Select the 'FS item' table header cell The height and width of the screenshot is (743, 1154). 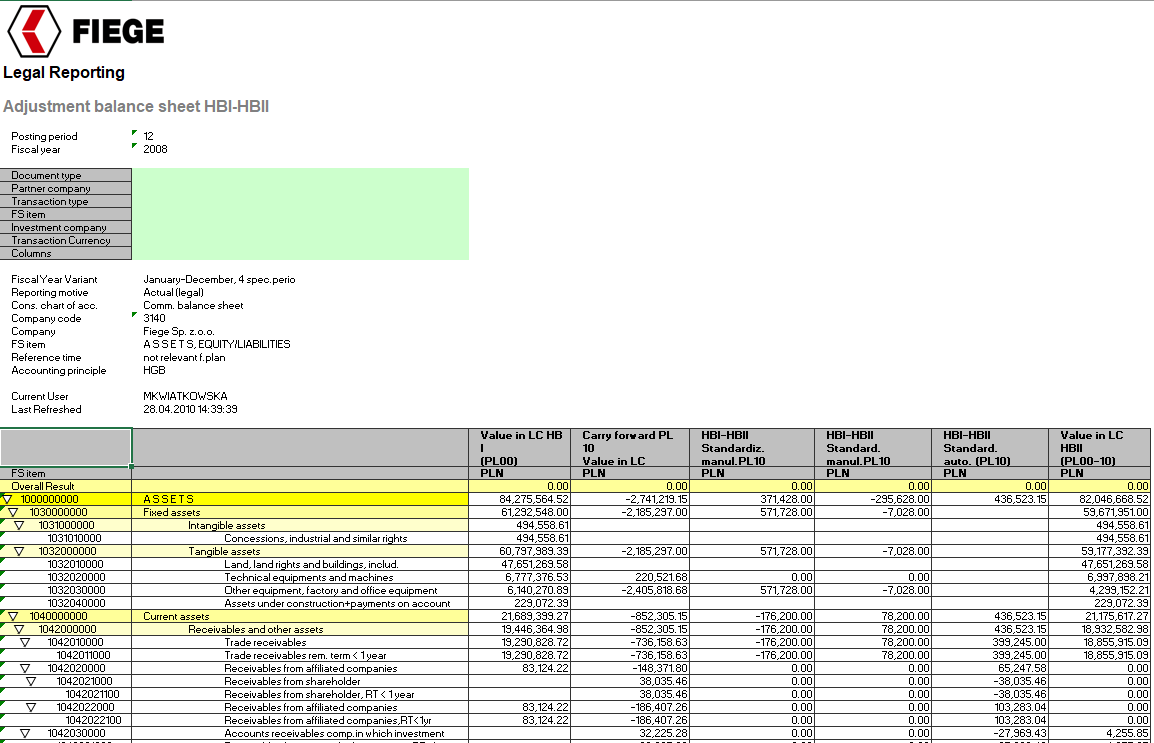(66, 473)
